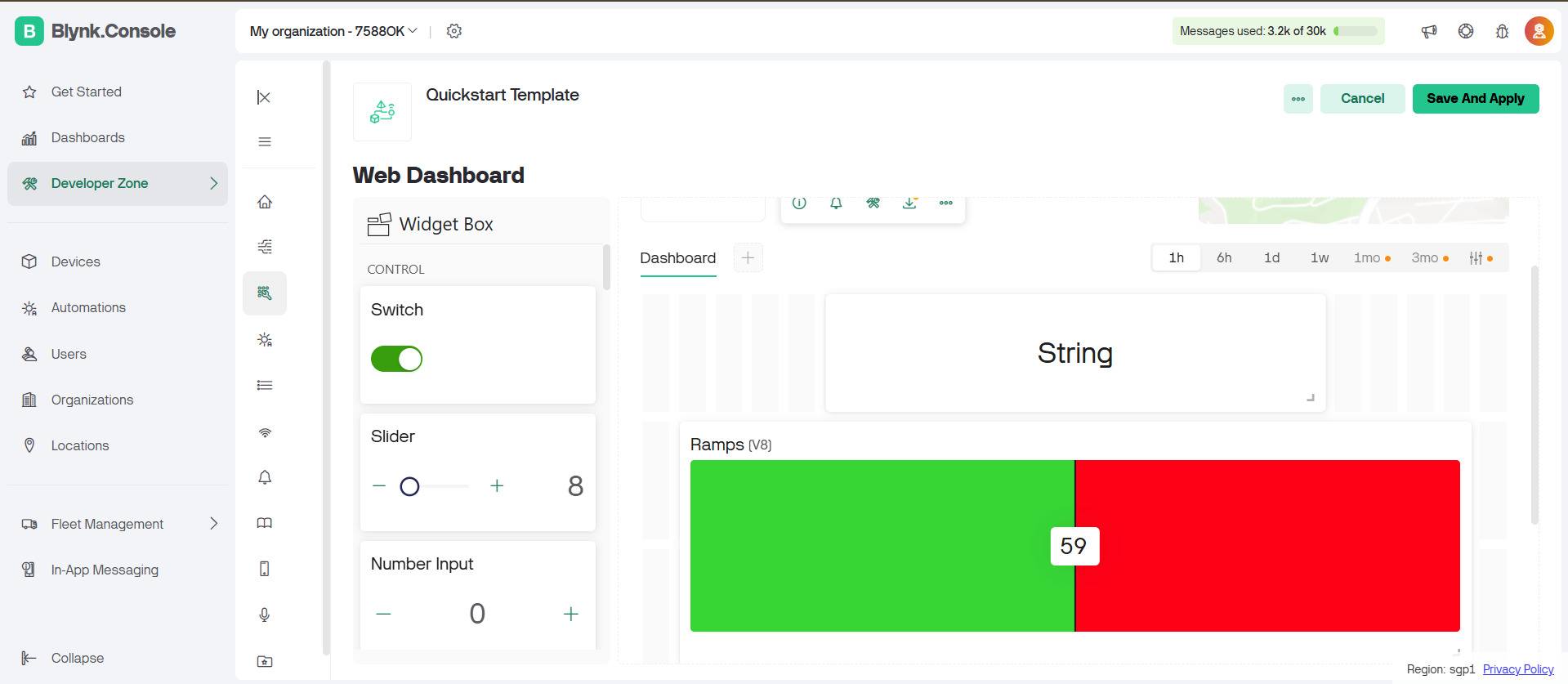Open In-App Messaging
Image resolution: width=1568 pixels, height=684 pixels.
click(x=118, y=570)
